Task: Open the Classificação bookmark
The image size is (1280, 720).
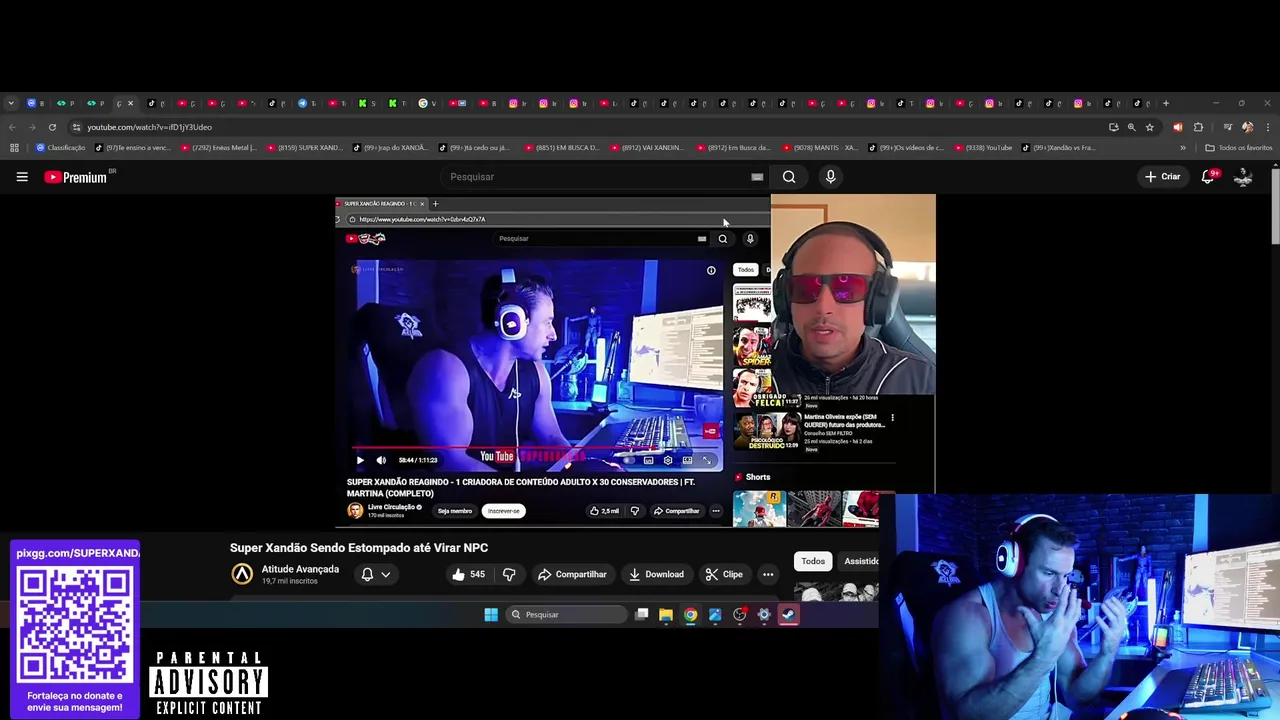Action: click(61, 148)
